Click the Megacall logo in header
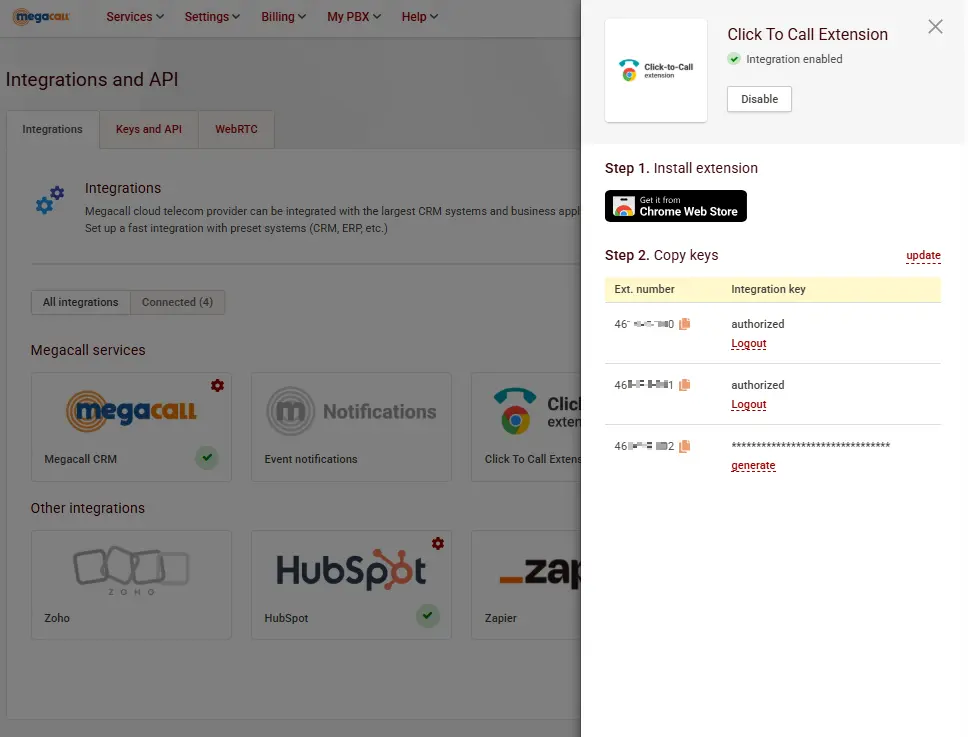Image resolution: width=968 pixels, height=737 pixels. coord(41,17)
